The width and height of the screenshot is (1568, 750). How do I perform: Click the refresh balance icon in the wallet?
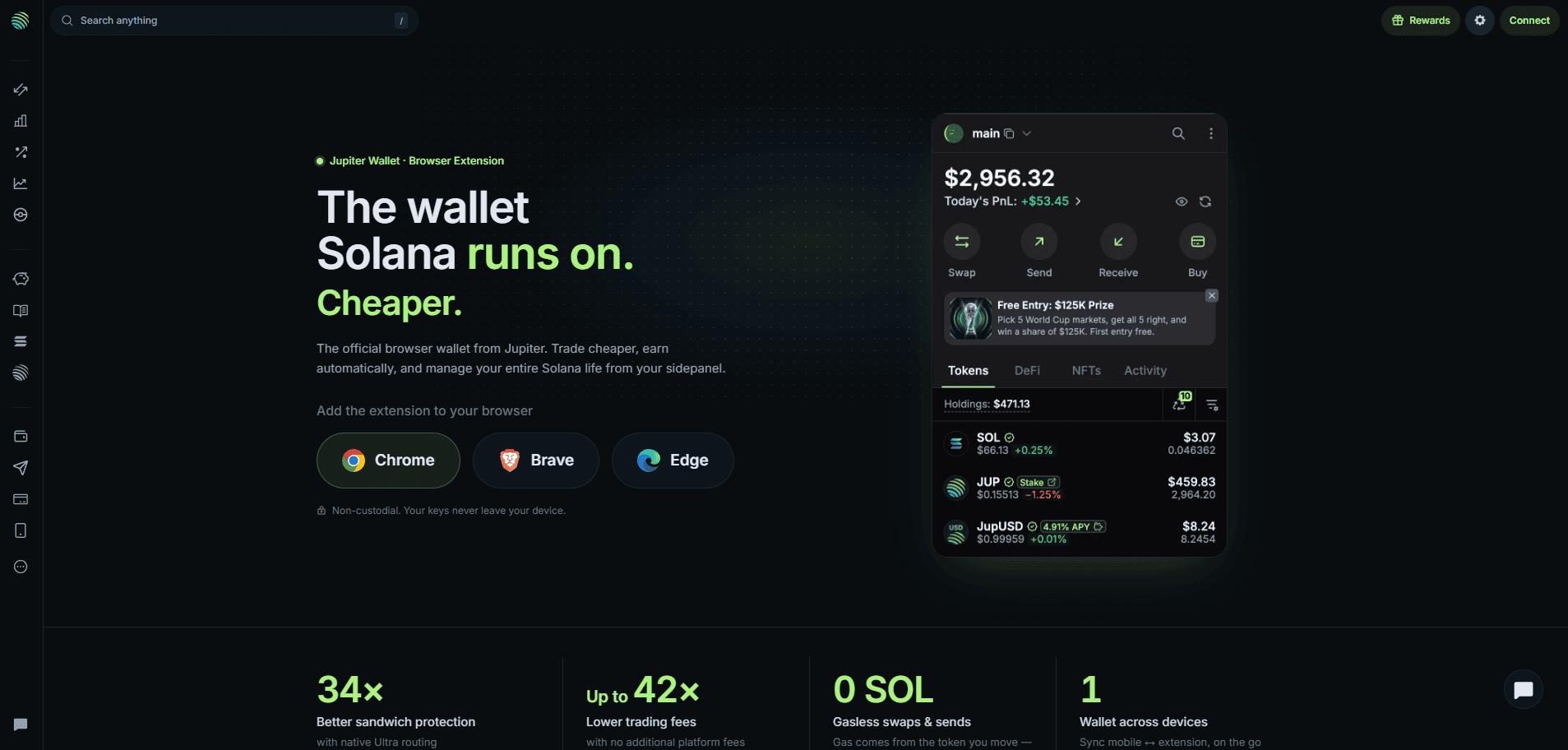pyautogui.click(x=1205, y=201)
